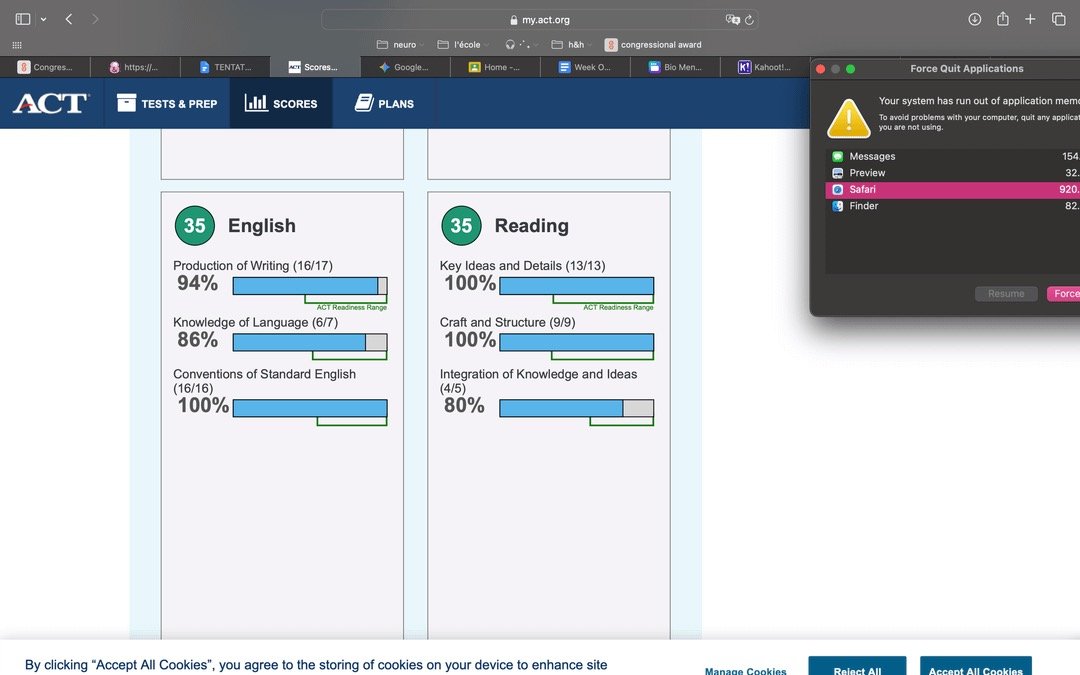Click the Reject All cookies button
The image size is (1080, 675).
coord(857,667)
